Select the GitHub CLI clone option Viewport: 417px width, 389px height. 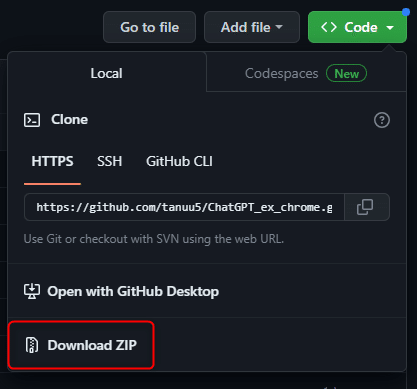tap(179, 162)
